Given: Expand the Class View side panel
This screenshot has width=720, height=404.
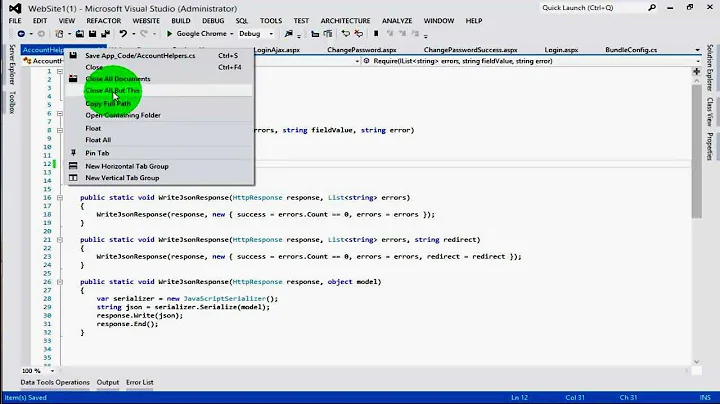Looking at the screenshot, I should coord(710,112).
